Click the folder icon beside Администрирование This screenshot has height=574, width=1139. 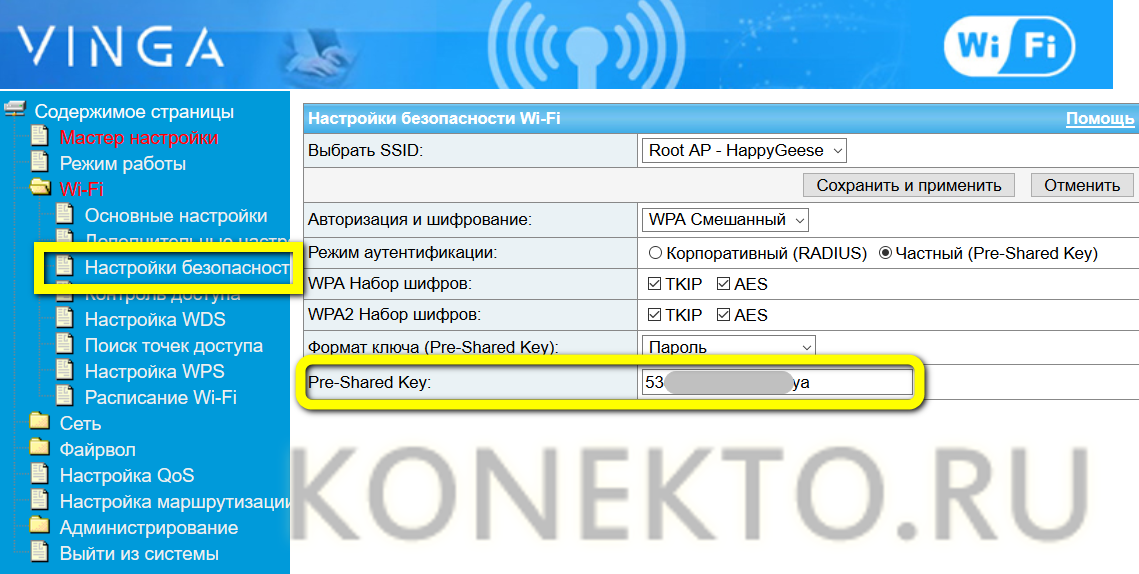[x=39, y=526]
